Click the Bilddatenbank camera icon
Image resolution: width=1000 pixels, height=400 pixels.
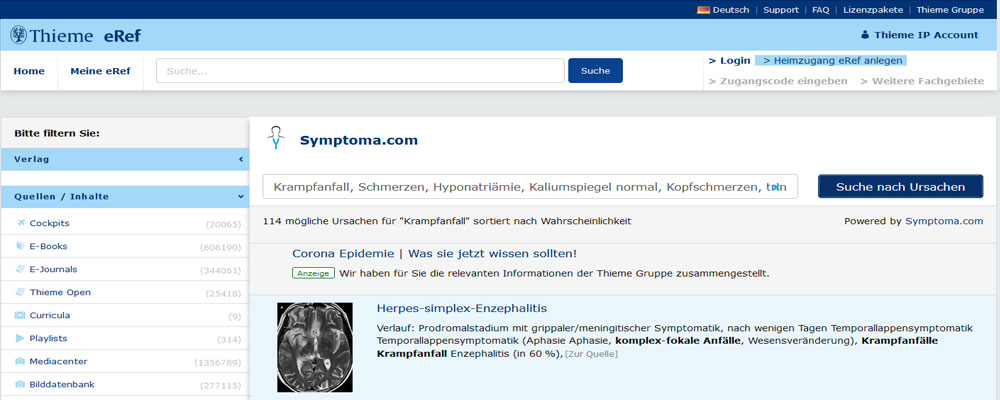click(20, 385)
